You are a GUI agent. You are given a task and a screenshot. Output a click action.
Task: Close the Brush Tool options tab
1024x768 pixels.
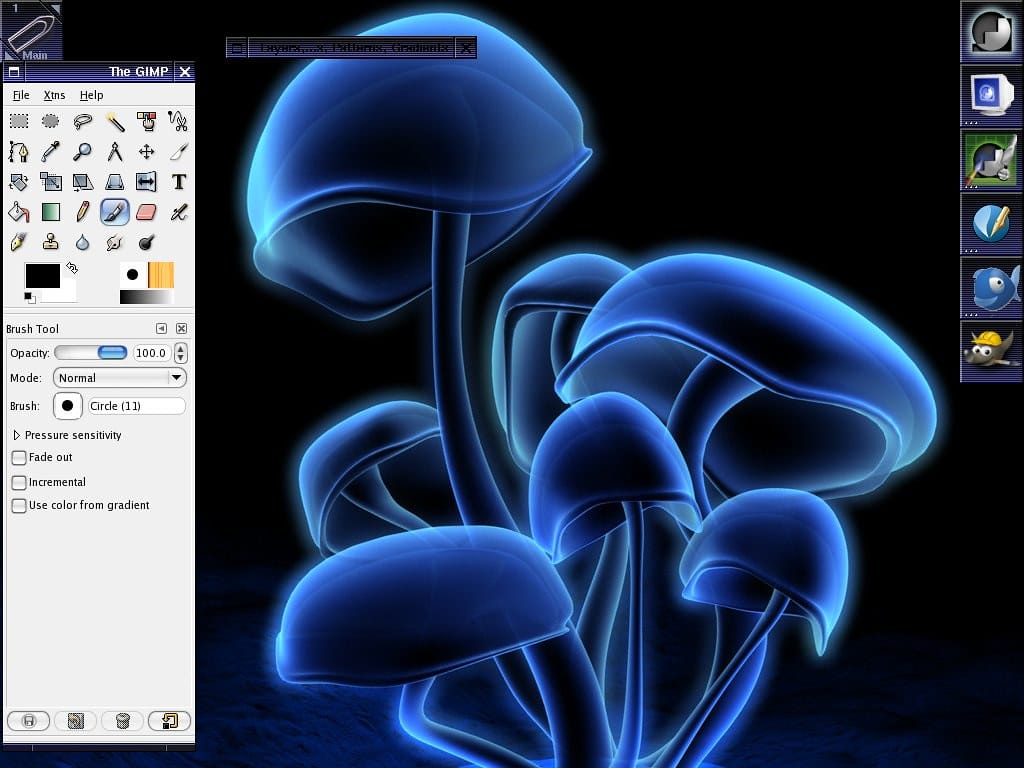[182, 328]
